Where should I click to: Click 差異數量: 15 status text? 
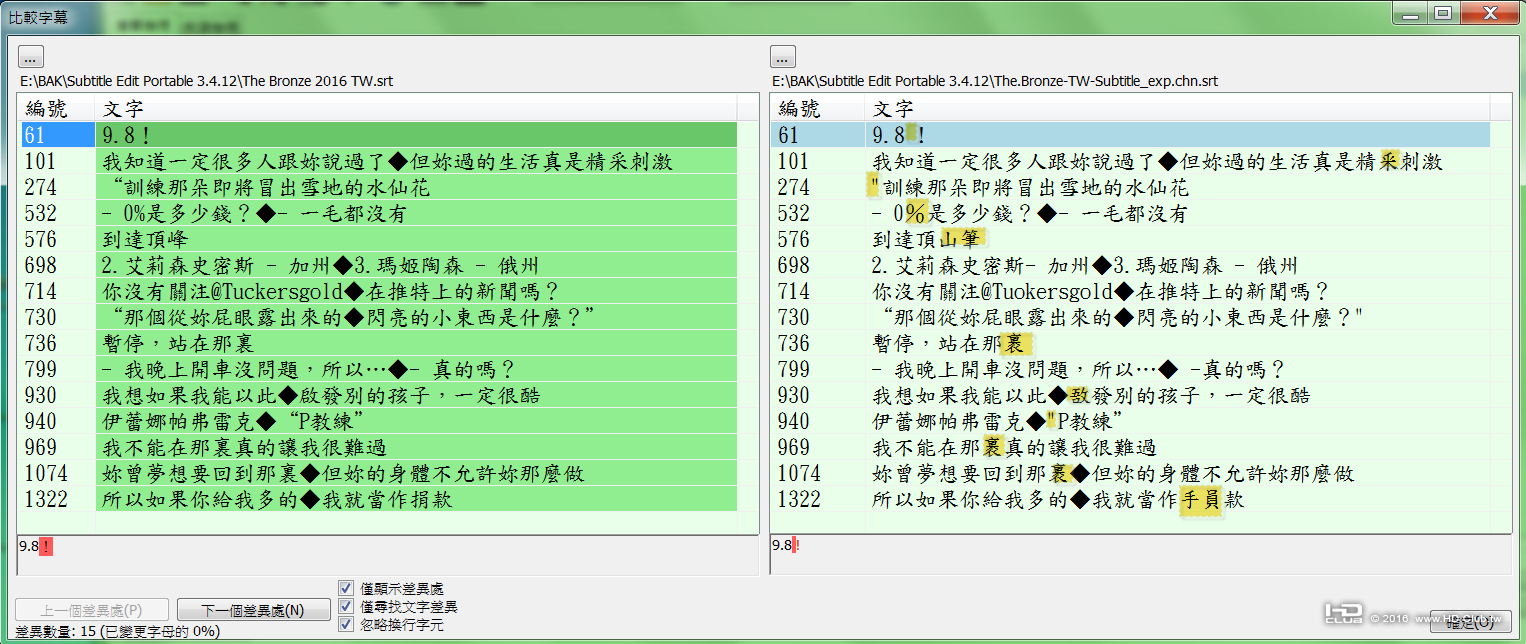point(118,631)
